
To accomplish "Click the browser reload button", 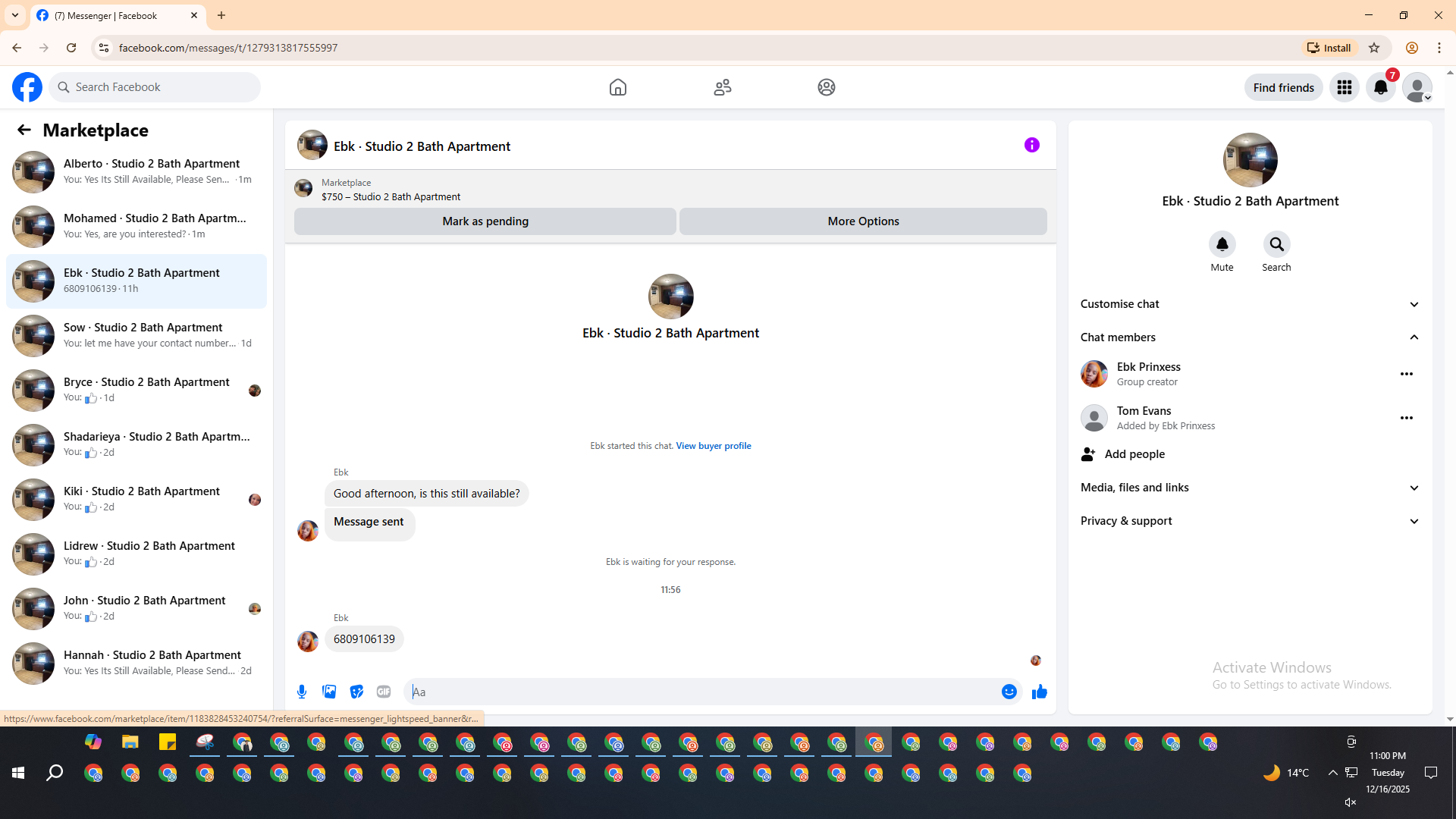I will coord(71,48).
